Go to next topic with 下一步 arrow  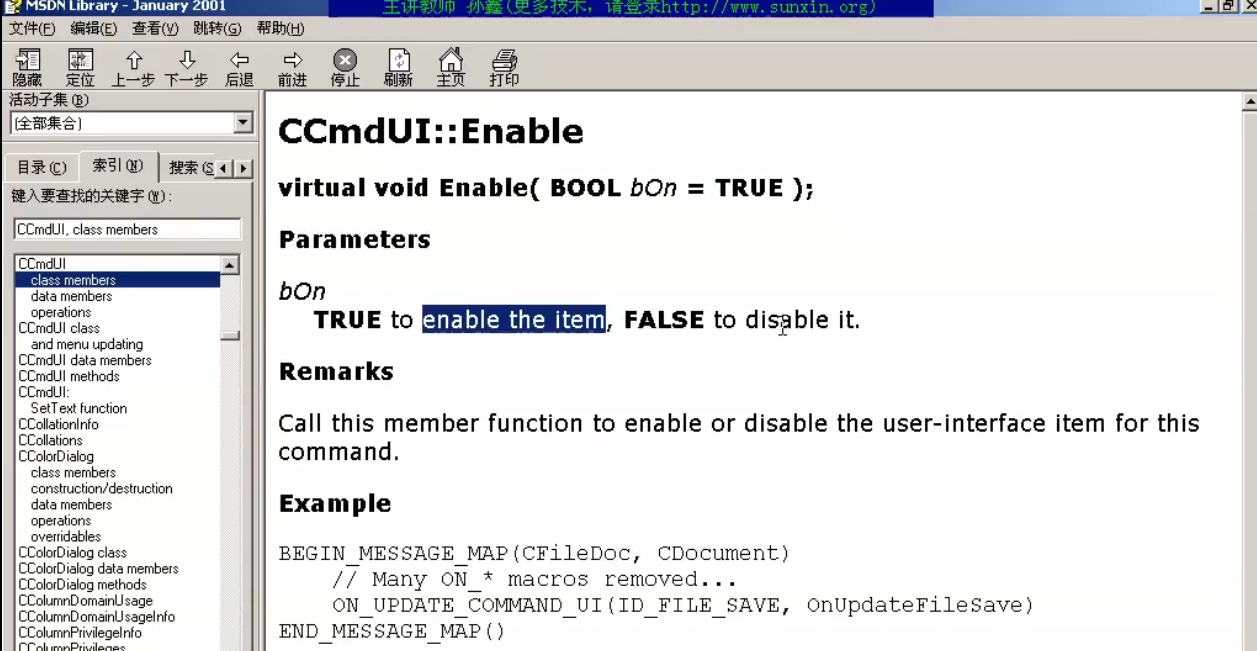tap(186, 67)
